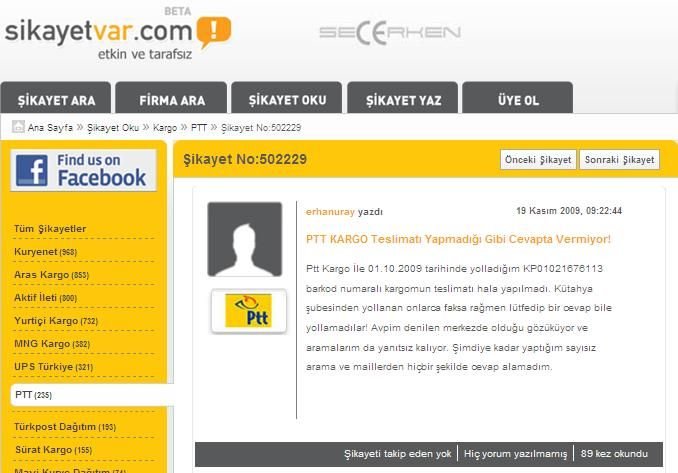Open the FİRMA ARA tab
The width and height of the screenshot is (678, 473).
pyautogui.click(x=172, y=98)
